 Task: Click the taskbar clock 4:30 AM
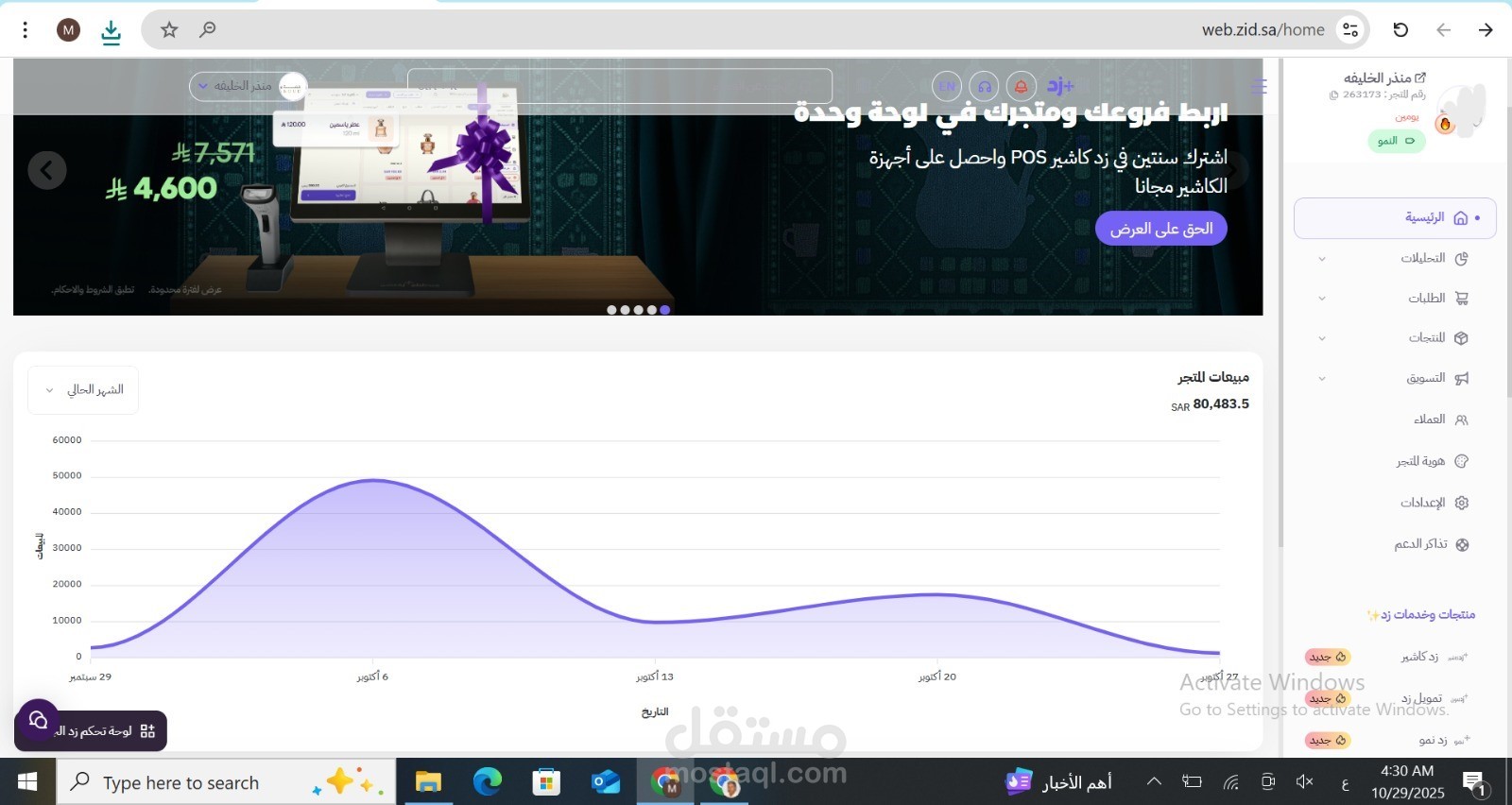point(1407,771)
